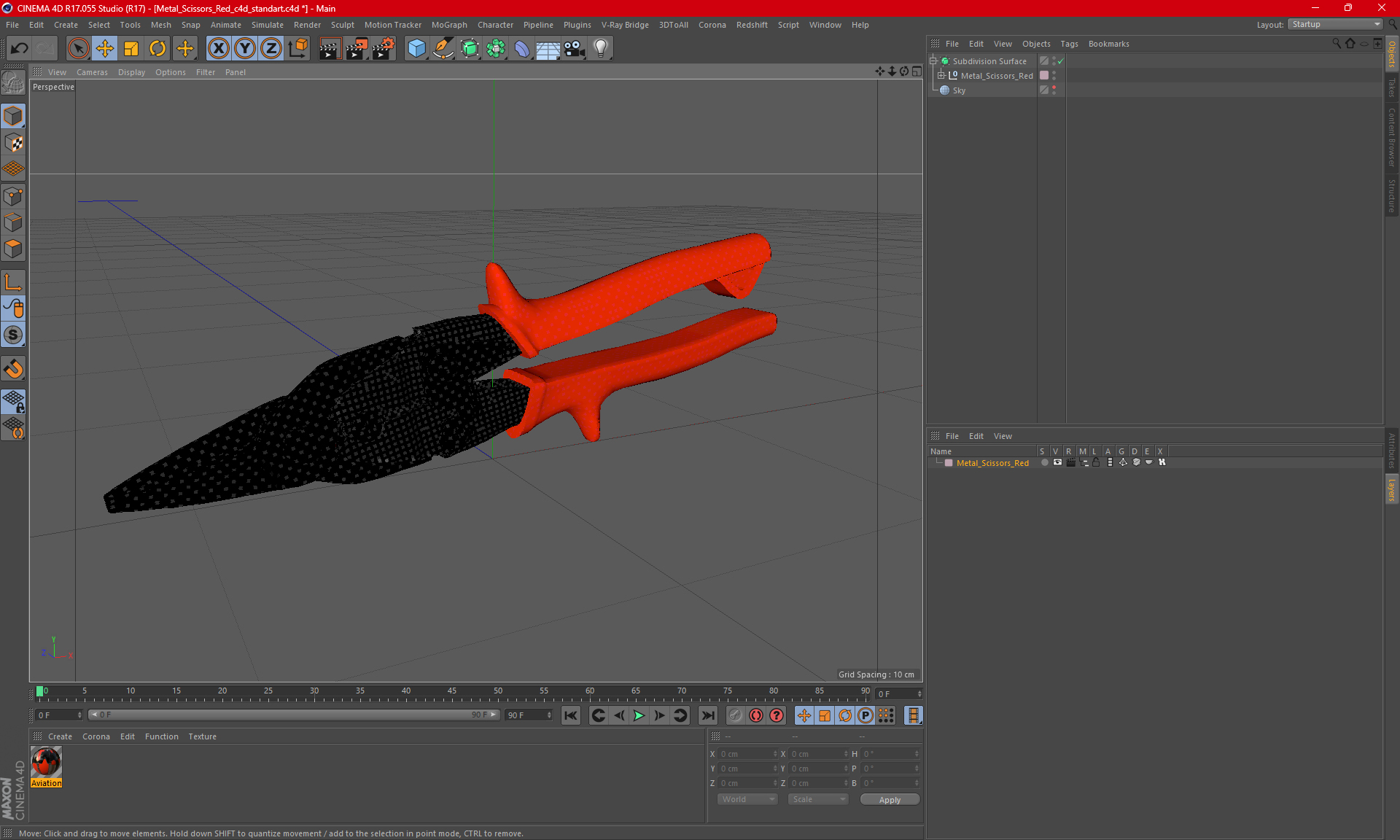Add a Cube primitive object
This screenshot has height=840, width=1400.
[x=416, y=49]
